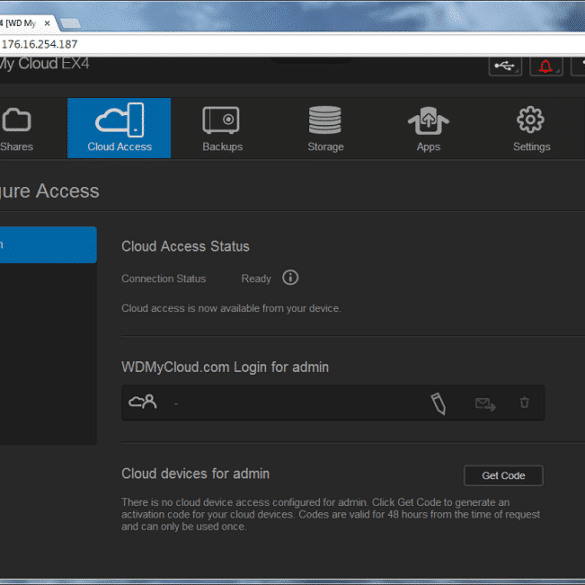The height and width of the screenshot is (585, 585).
Task: Click the Get Code button
Action: pyautogui.click(x=503, y=475)
